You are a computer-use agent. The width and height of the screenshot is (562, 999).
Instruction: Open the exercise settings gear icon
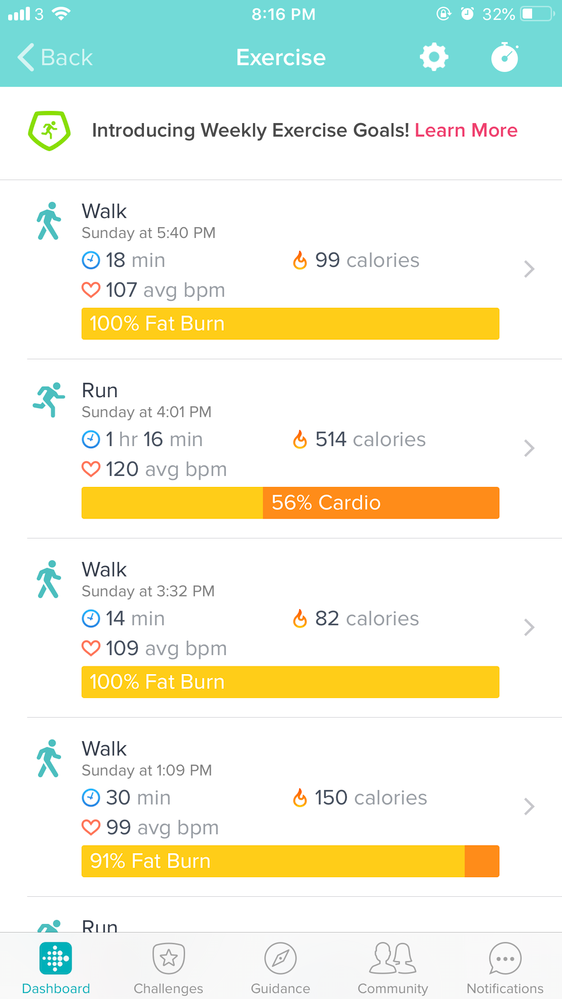(434, 57)
